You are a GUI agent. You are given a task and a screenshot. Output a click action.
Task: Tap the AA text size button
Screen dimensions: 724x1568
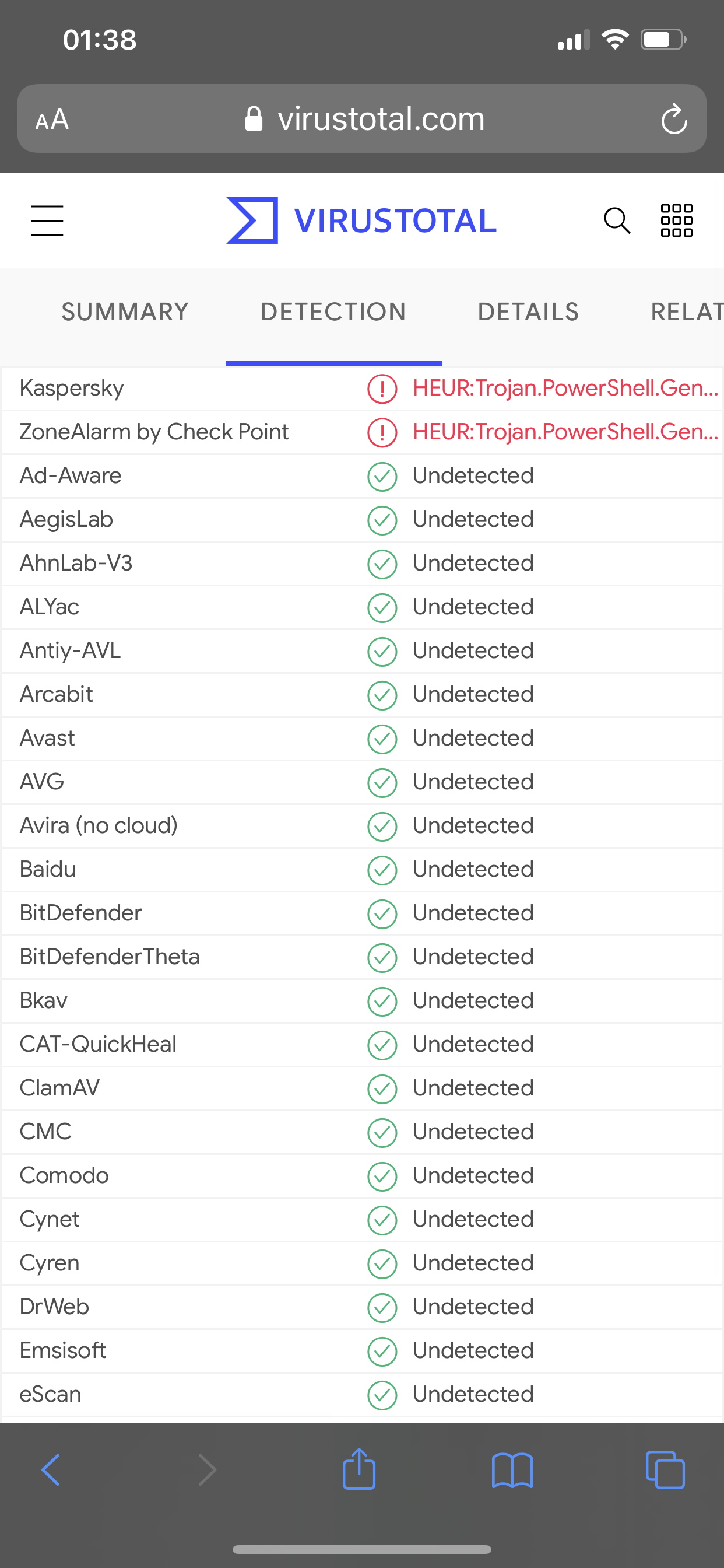pos(52,120)
